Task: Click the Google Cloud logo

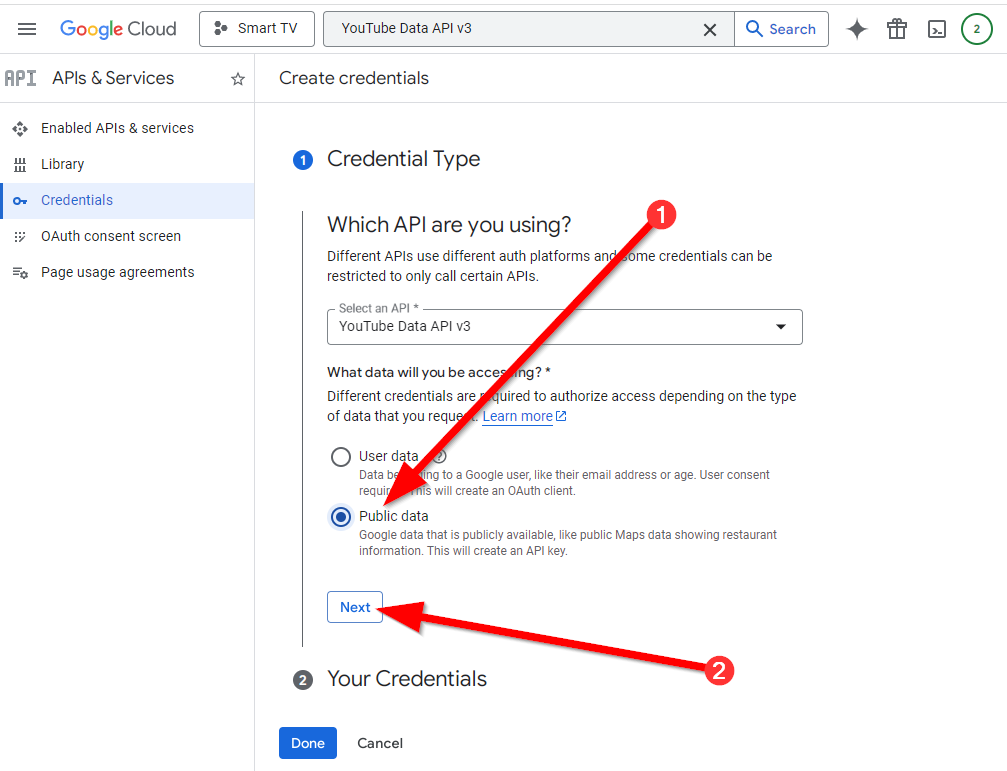Action: click(x=118, y=29)
